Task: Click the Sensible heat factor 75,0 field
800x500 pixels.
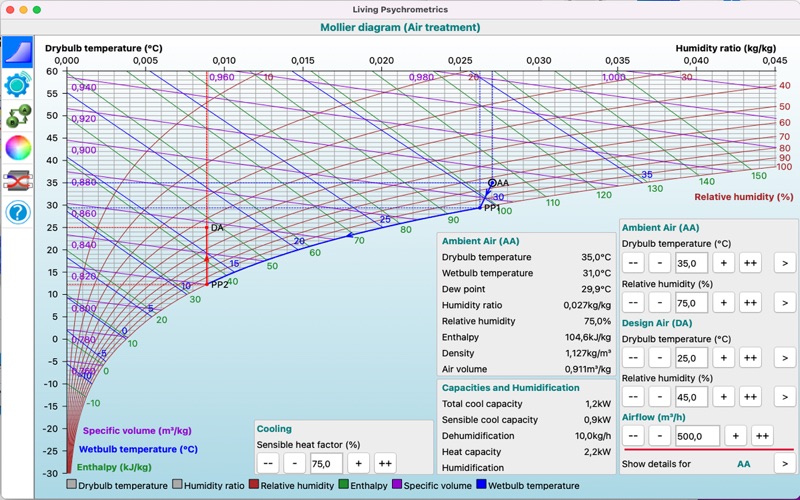Action: [326, 464]
